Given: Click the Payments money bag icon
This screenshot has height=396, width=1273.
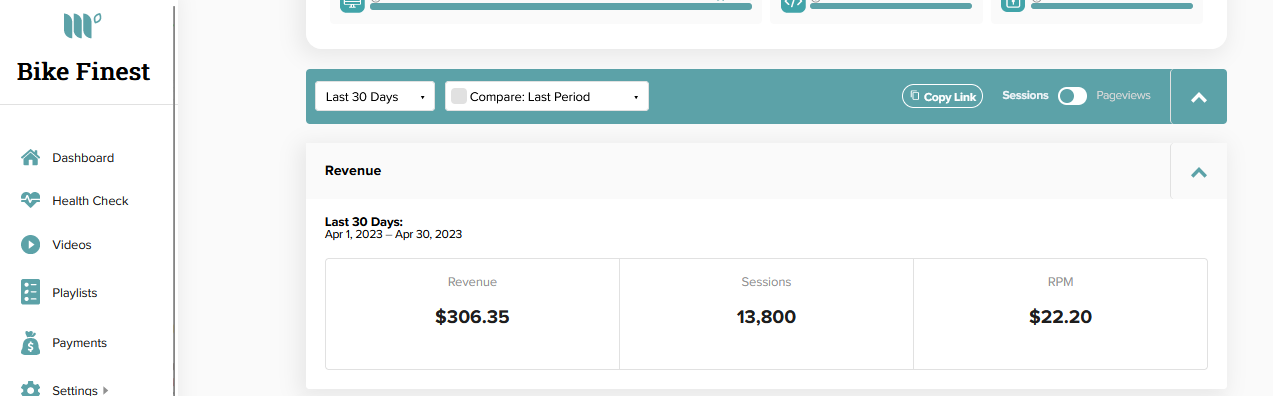Looking at the screenshot, I should coord(31,342).
